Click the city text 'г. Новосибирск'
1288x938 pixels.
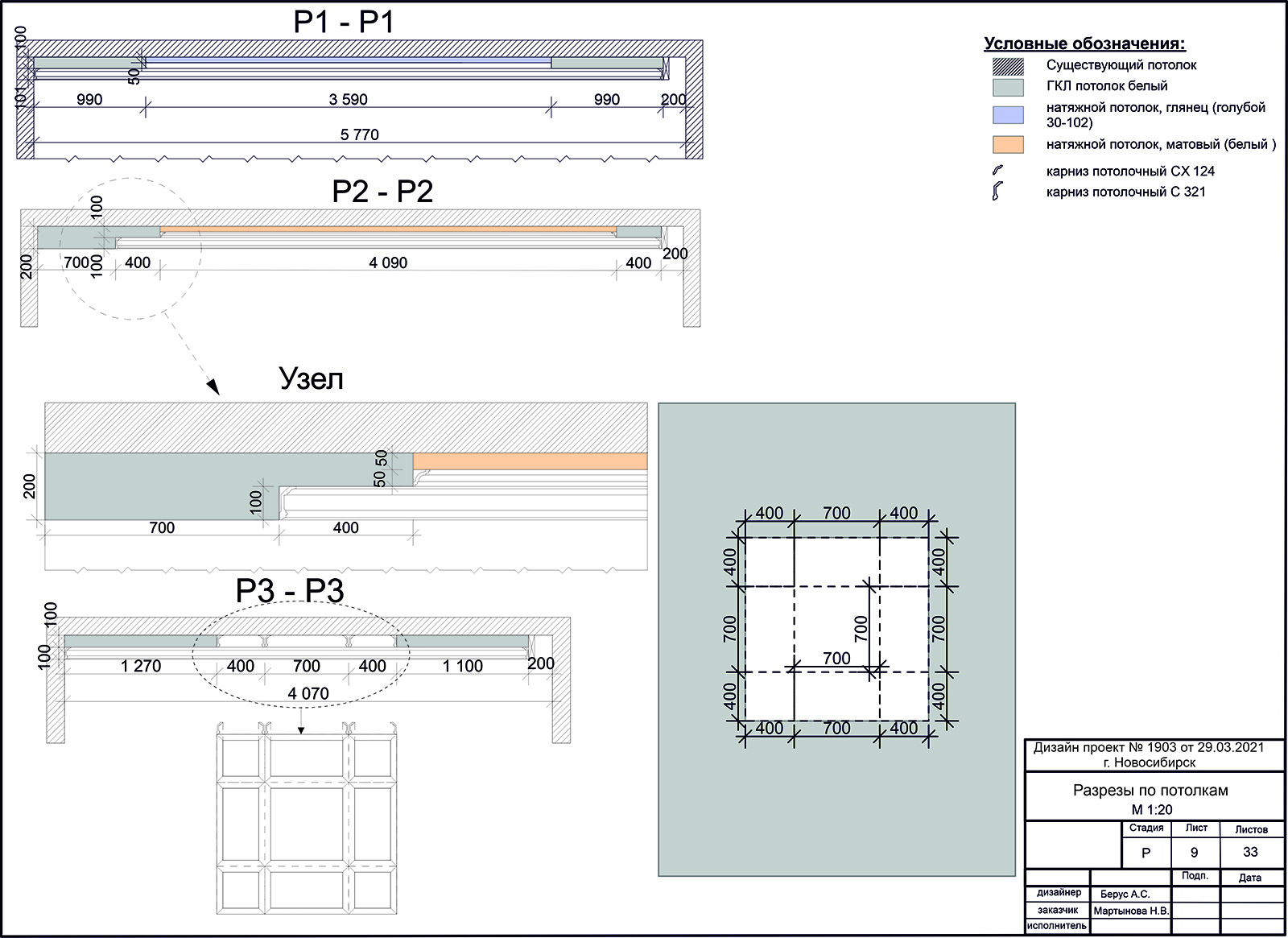(x=1150, y=762)
